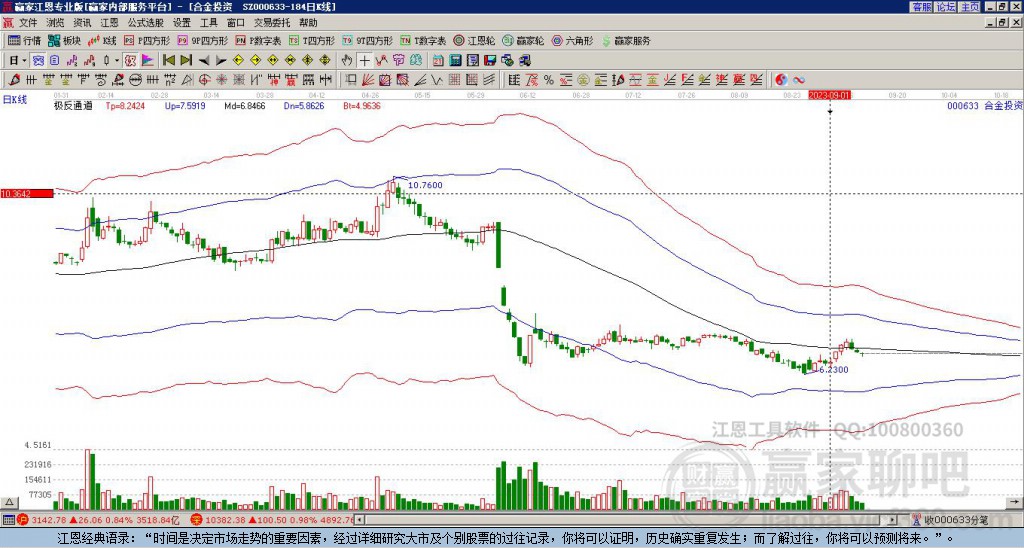Click the 6.2300 low price label
Image resolution: width=1024 pixels, height=548 pixels.
tap(833, 370)
